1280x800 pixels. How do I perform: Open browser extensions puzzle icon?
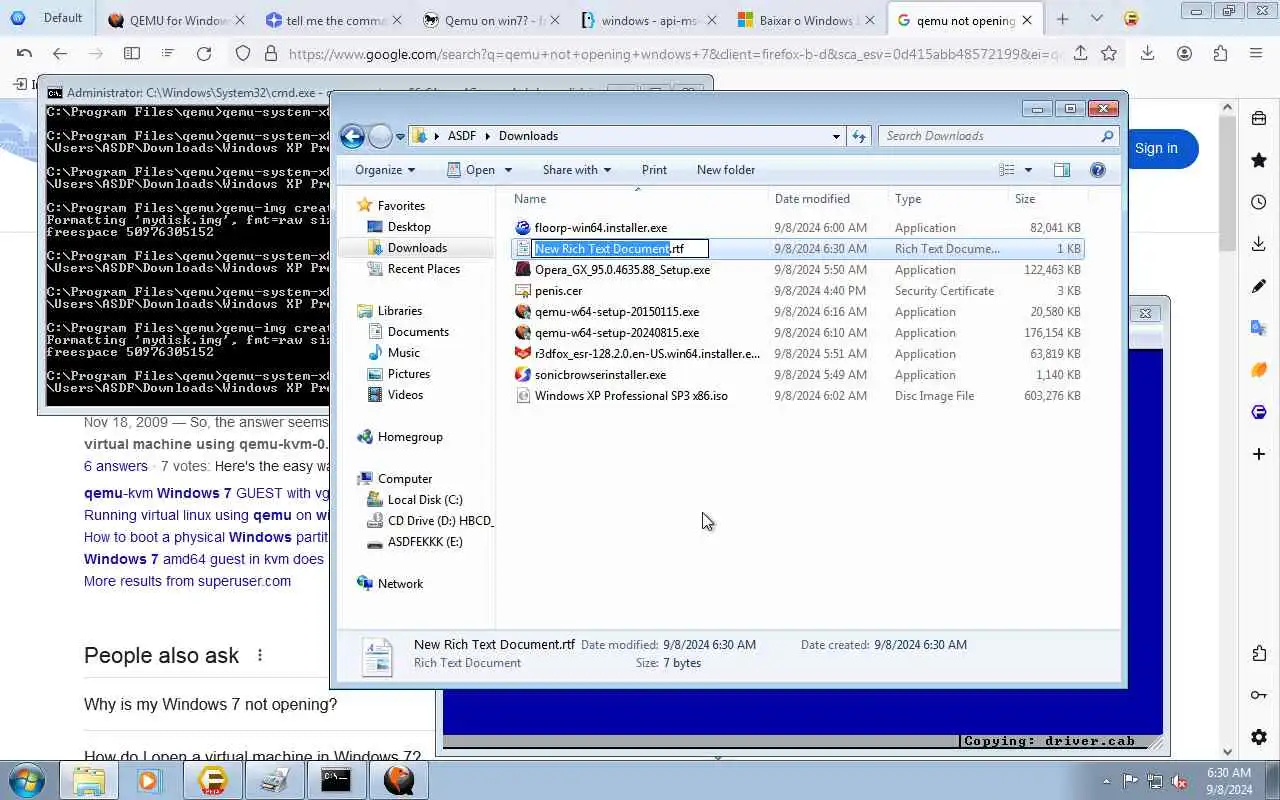click(1220, 54)
